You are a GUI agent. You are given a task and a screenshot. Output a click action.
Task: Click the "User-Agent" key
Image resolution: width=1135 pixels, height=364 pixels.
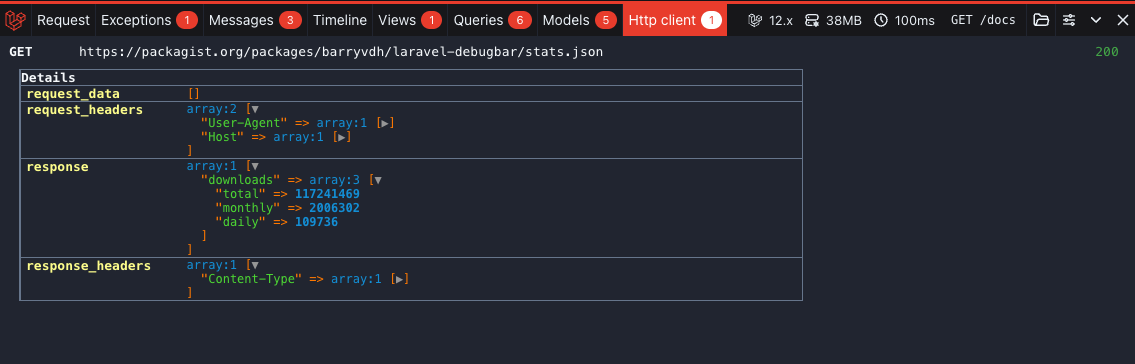(x=244, y=123)
